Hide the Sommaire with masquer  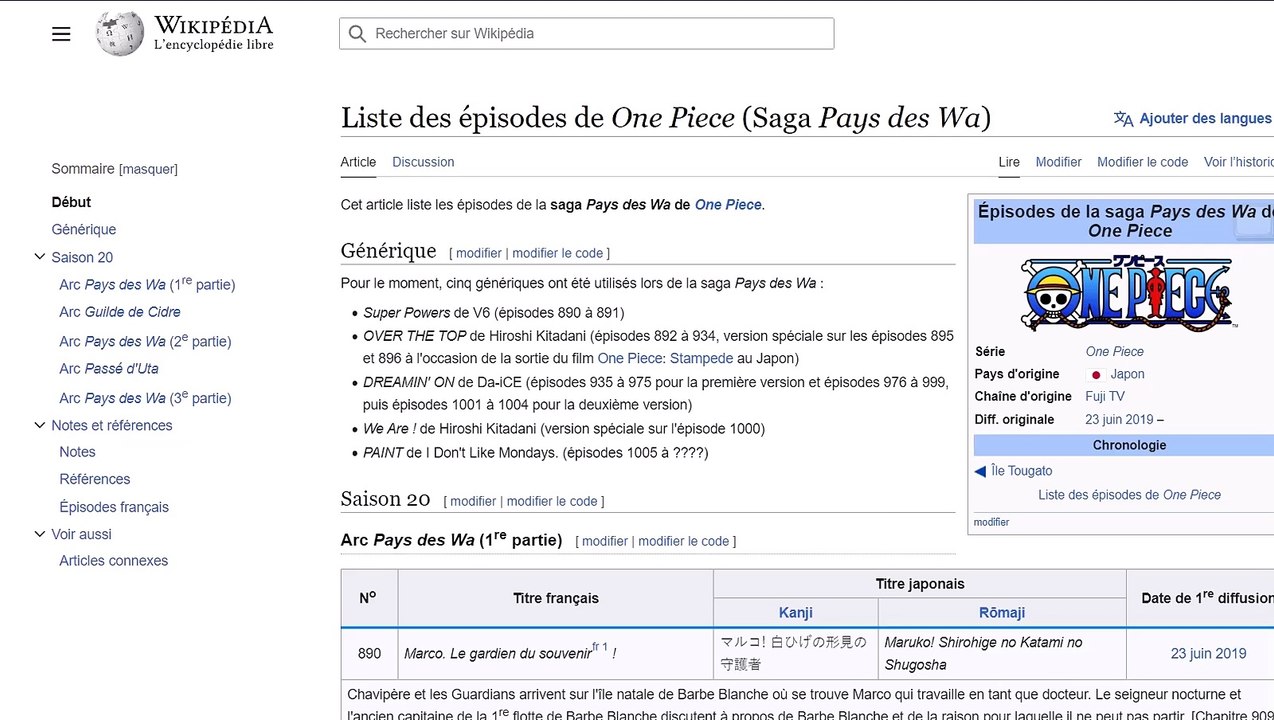click(x=148, y=170)
